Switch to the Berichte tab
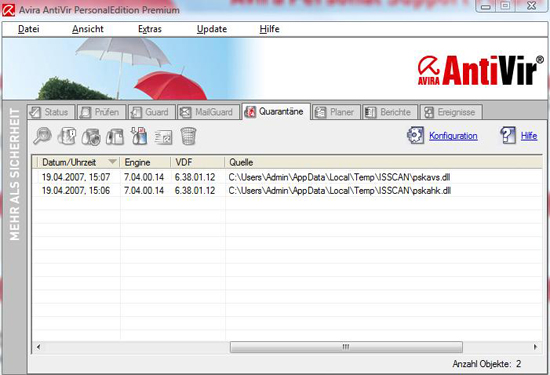550x375 pixels. 390,112
